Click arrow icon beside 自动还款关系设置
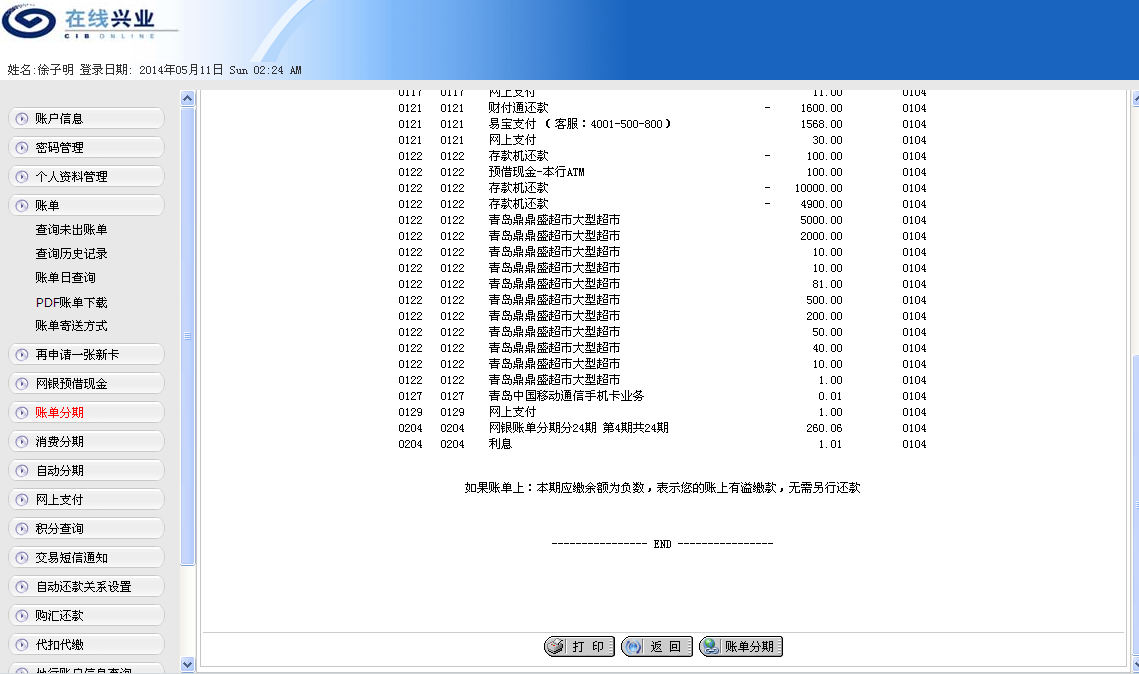 click(x=22, y=587)
